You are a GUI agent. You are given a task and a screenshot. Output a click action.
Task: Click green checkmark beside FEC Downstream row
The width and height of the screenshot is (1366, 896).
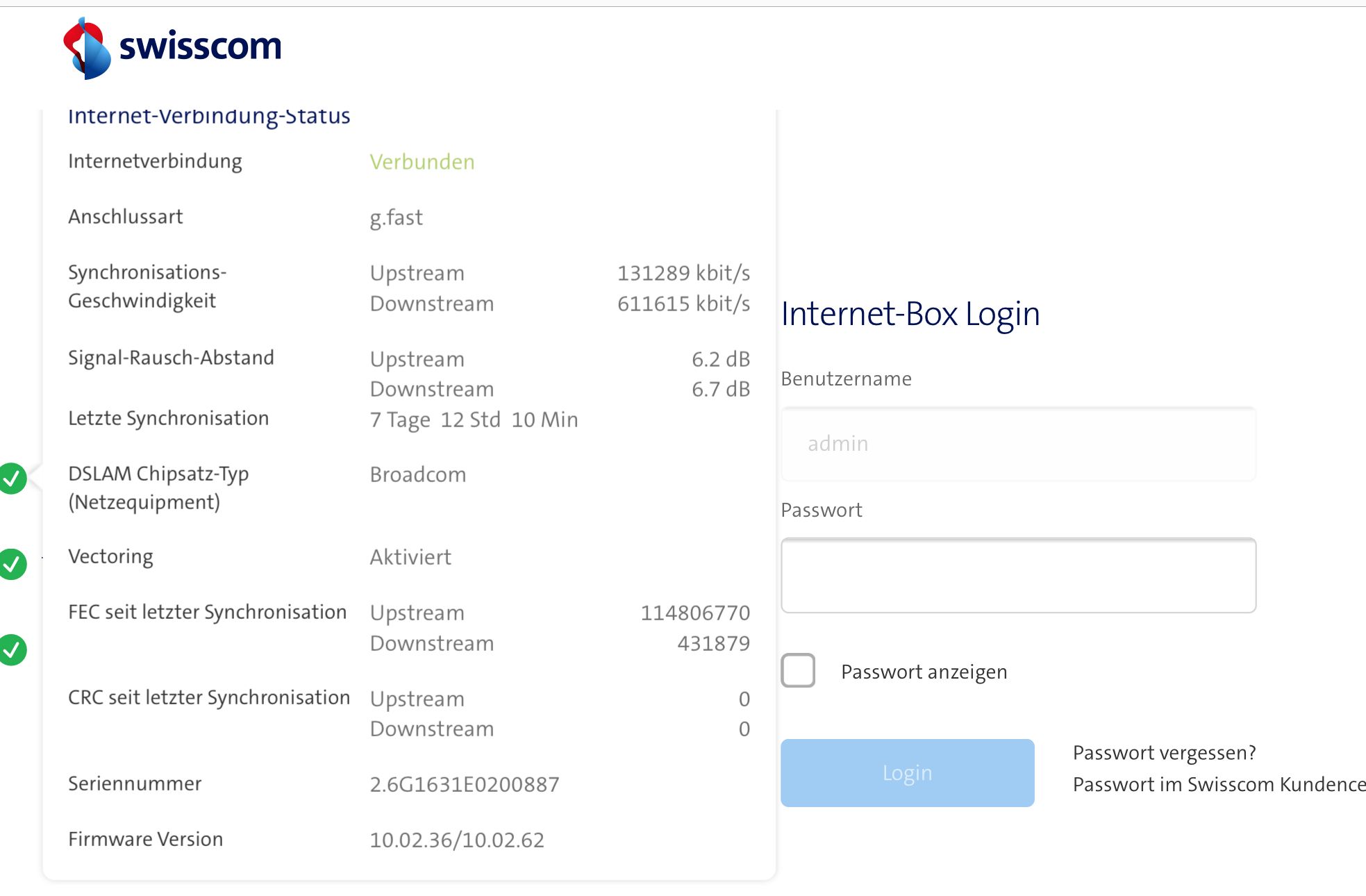pos(13,650)
